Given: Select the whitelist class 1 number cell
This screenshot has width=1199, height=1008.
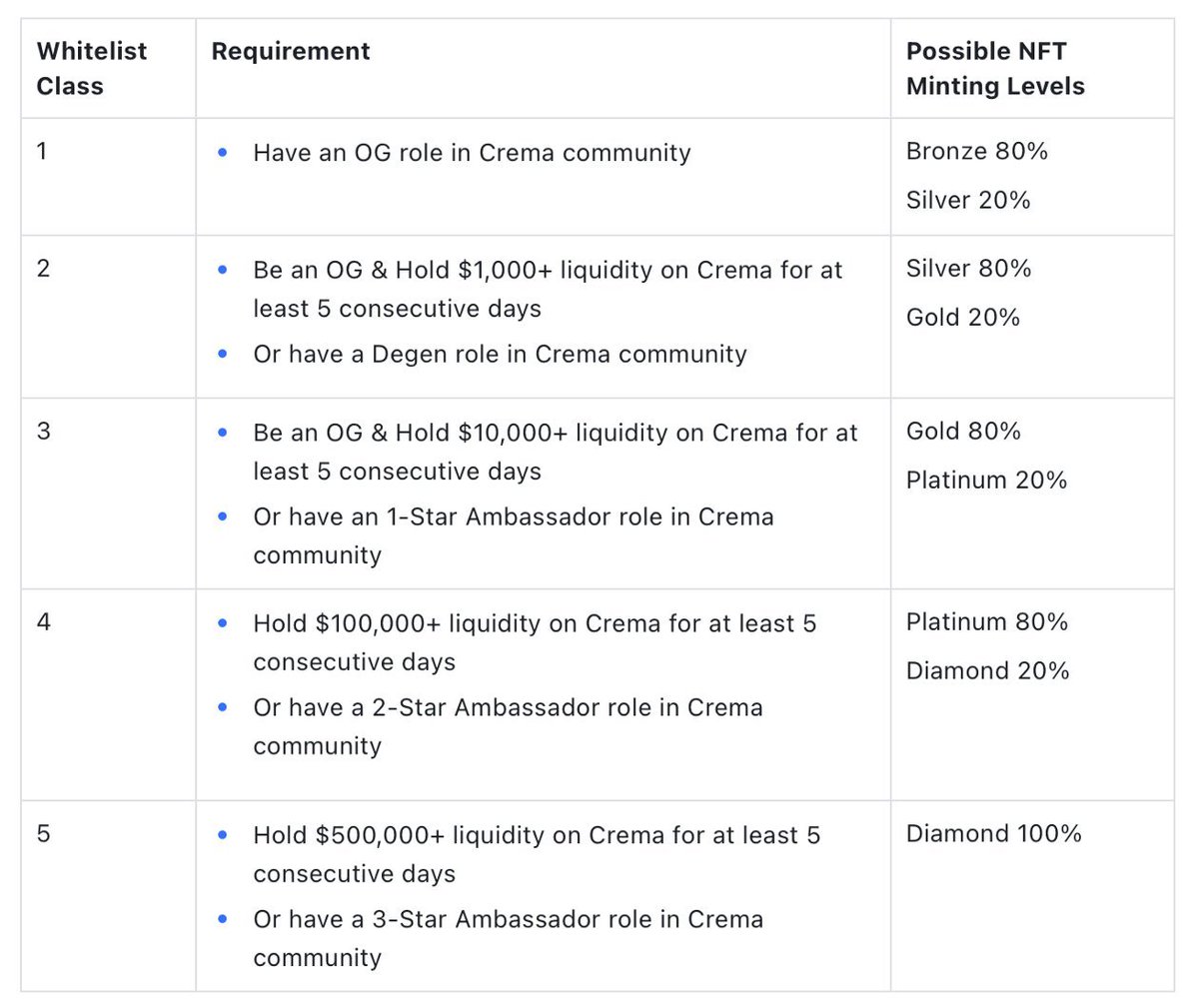Looking at the screenshot, I should [x=42, y=151].
